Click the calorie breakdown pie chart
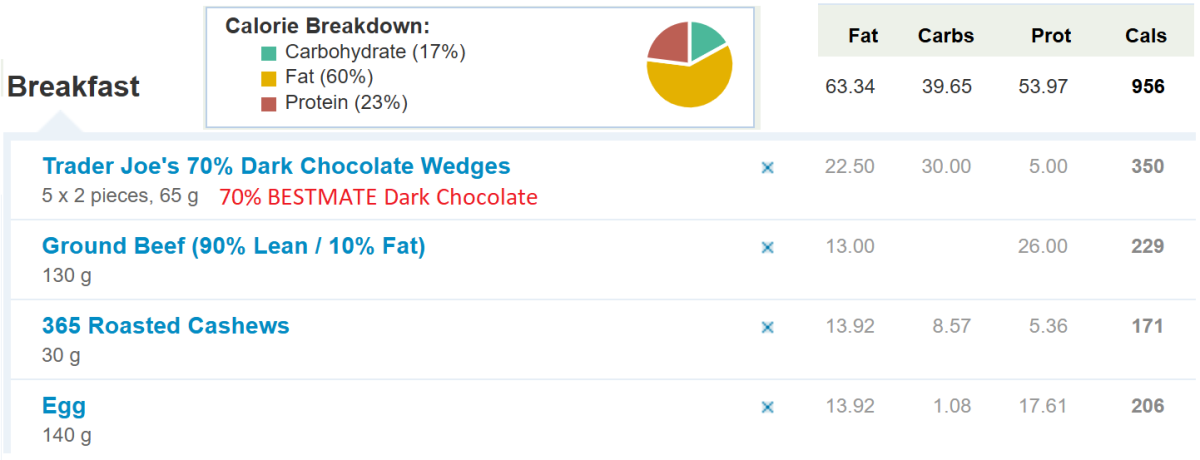Screen dimensions: 1200x460 click(x=689, y=64)
